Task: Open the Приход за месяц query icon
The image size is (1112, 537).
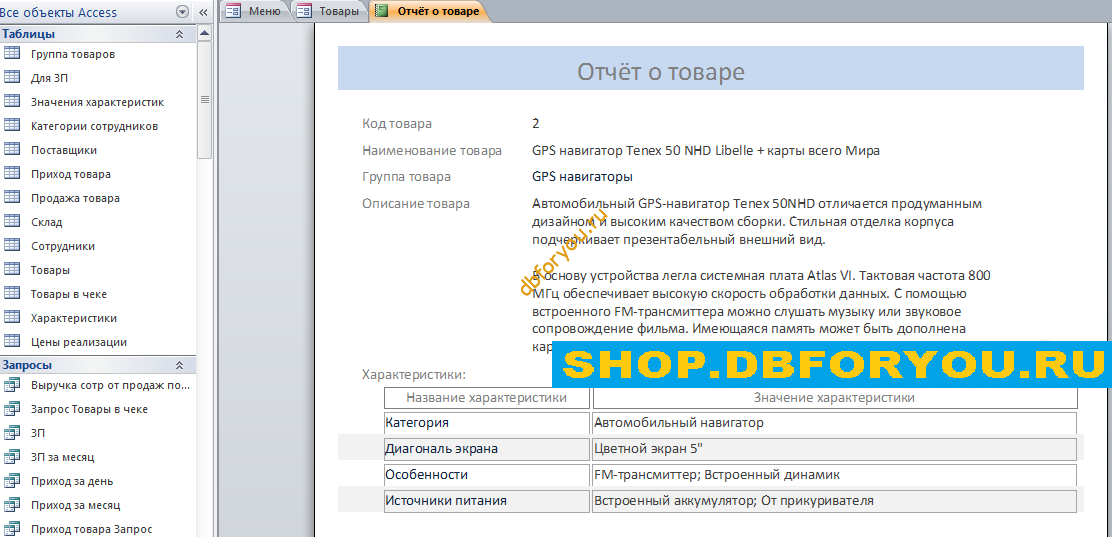Action: coord(11,505)
